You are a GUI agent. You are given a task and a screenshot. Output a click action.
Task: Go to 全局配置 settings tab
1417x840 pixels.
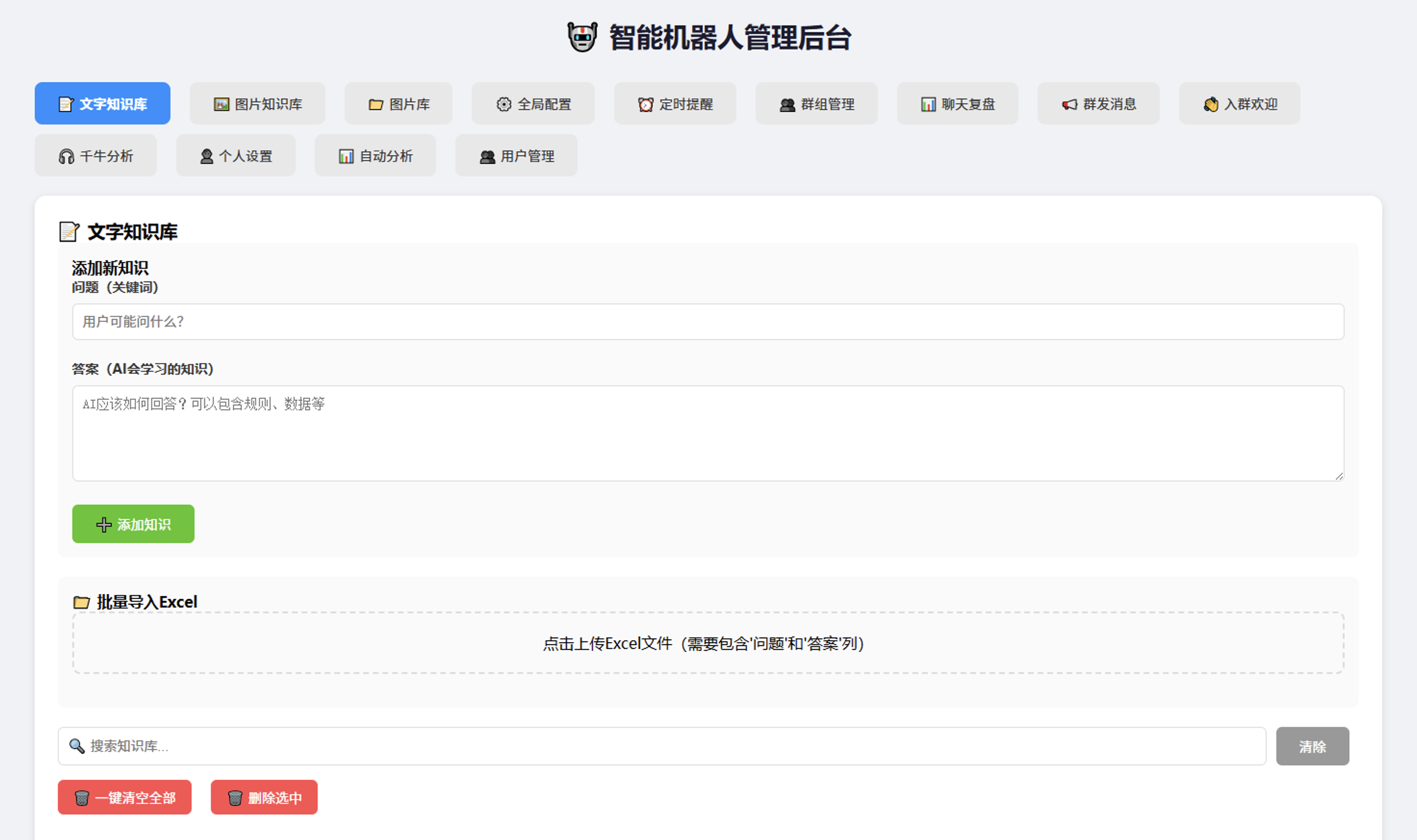click(533, 103)
